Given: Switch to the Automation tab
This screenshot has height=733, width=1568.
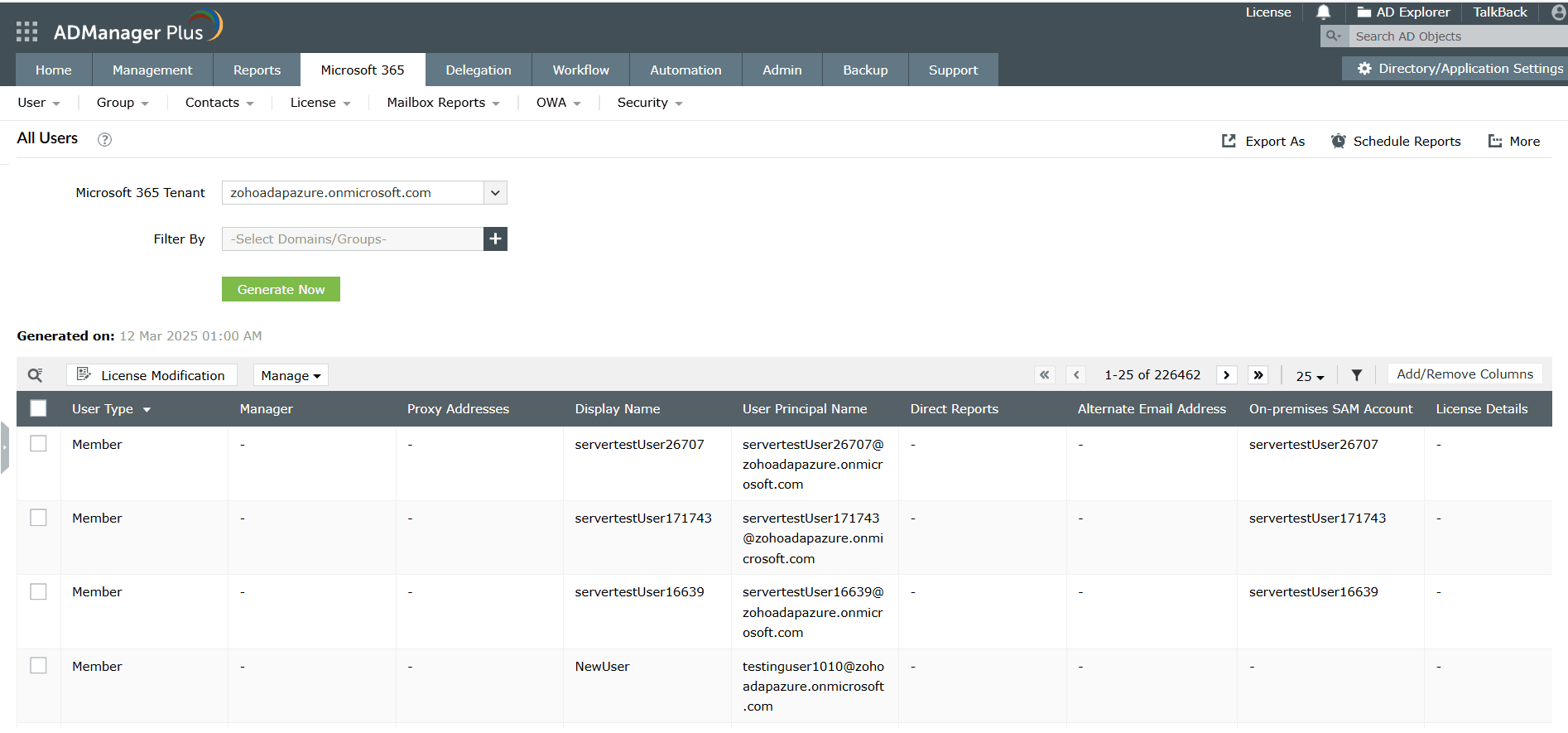Looking at the screenshot, I should [x=685, y=70].
